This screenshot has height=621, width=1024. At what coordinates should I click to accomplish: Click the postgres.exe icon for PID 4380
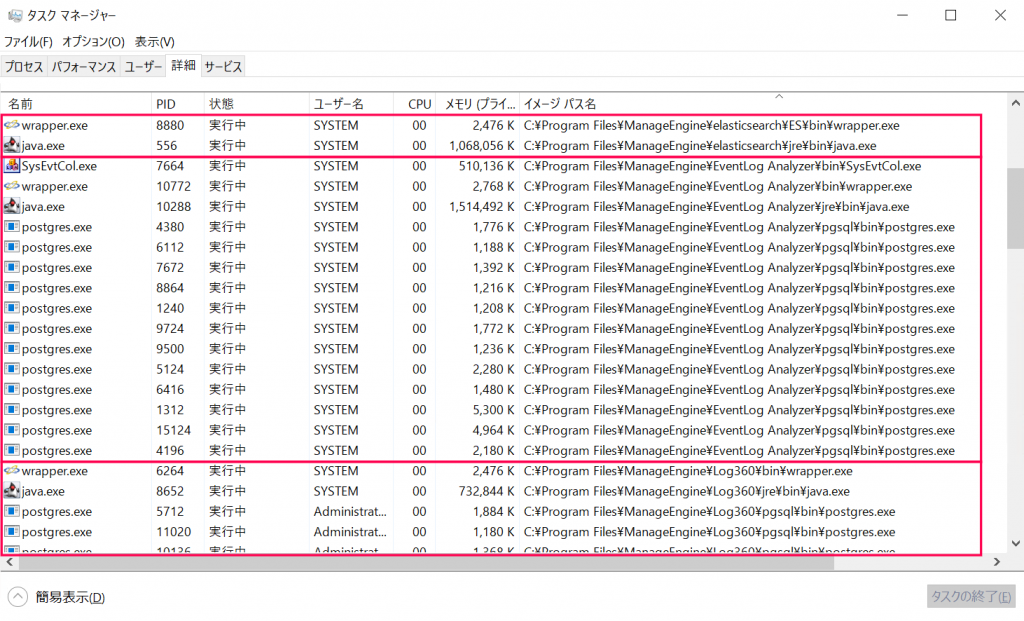point(12,227)
